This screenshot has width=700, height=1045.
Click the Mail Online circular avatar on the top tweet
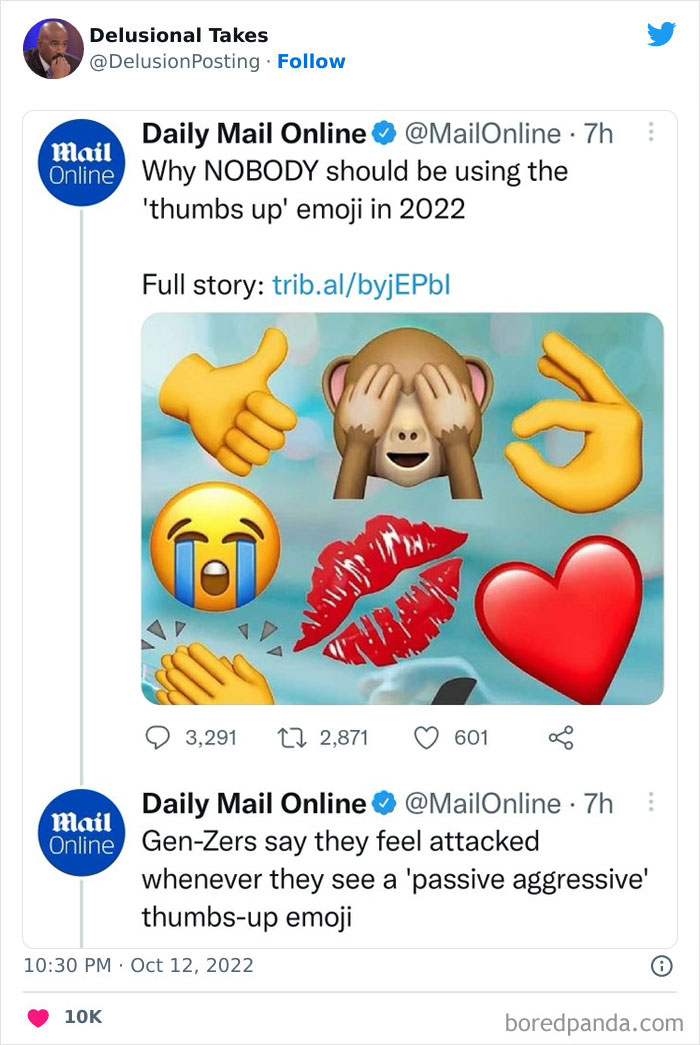[80, 160]
